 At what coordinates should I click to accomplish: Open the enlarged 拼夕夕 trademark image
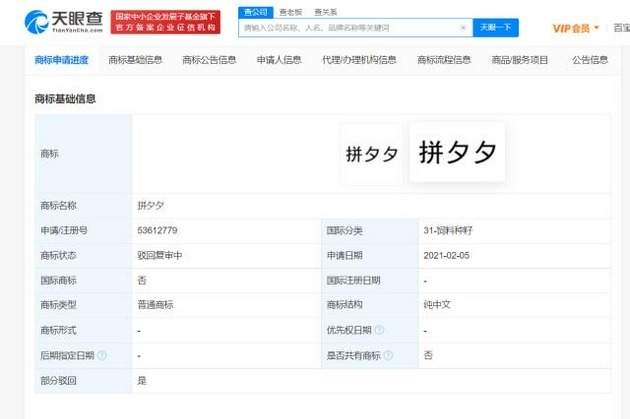click(457, 152)
